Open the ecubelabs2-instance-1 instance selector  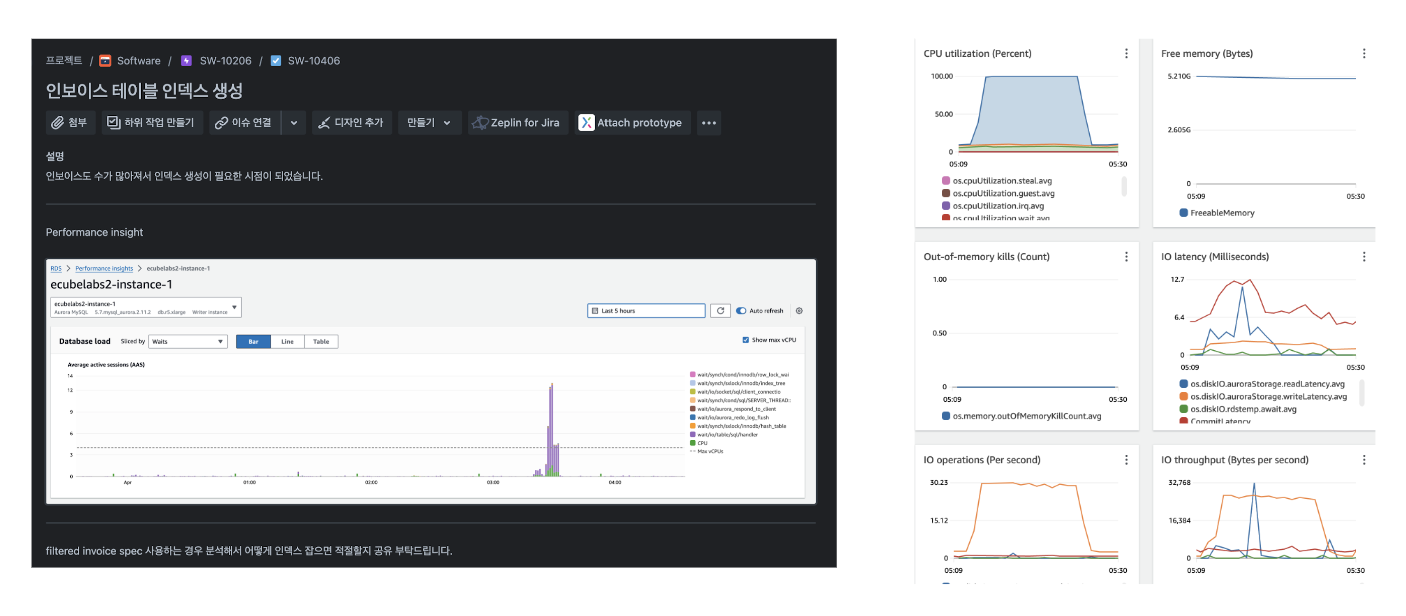[146, 308]
